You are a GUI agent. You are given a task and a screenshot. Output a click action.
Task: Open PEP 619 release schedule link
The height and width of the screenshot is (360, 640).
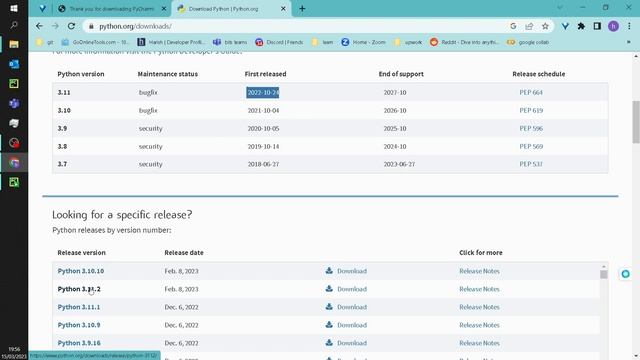point(531,111)
